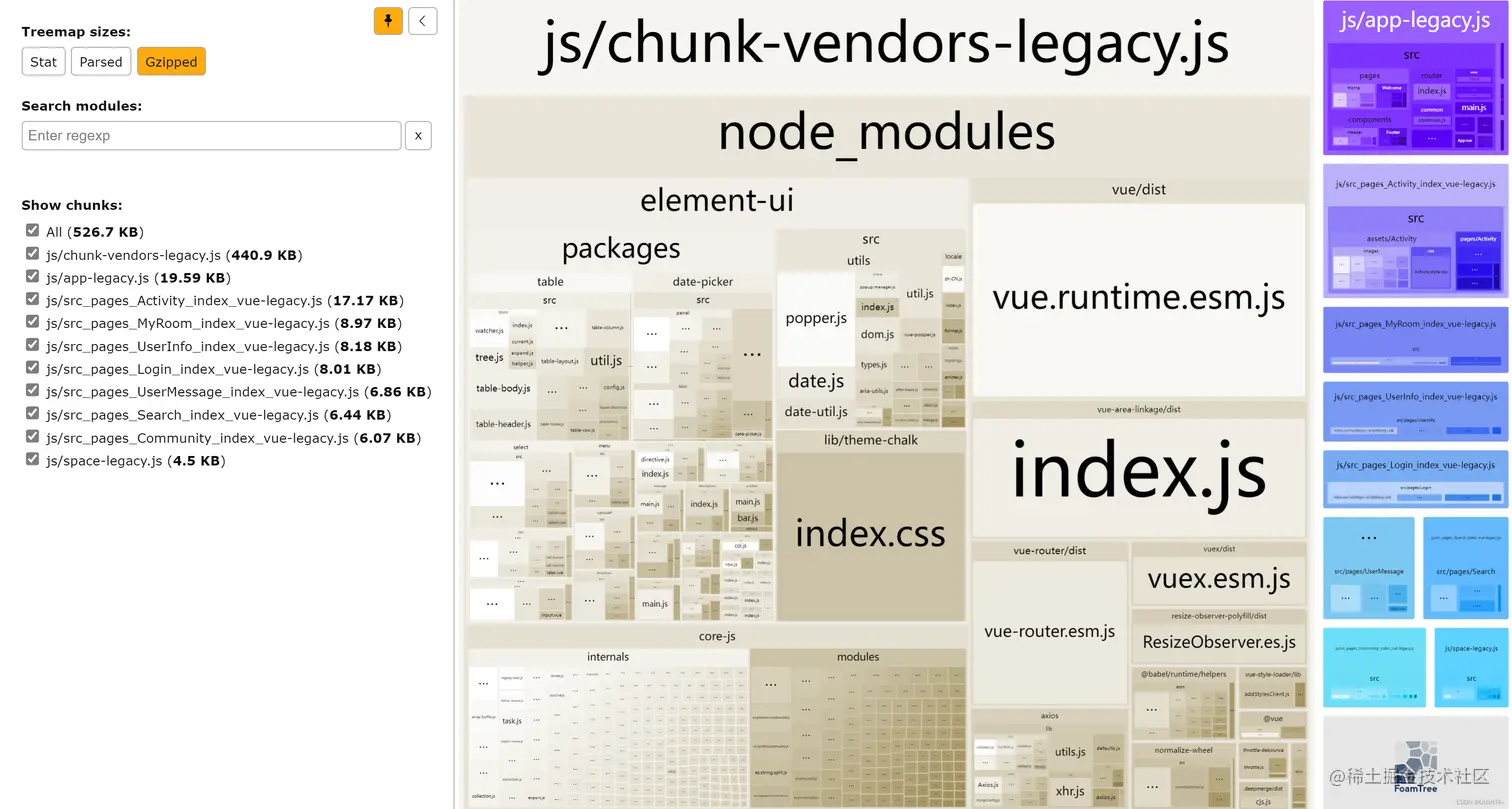The width and height of the screenshot is (1512, 809).
Task: Select the js/app-legacy.js purple chunk
Action: pos(1415,20)
